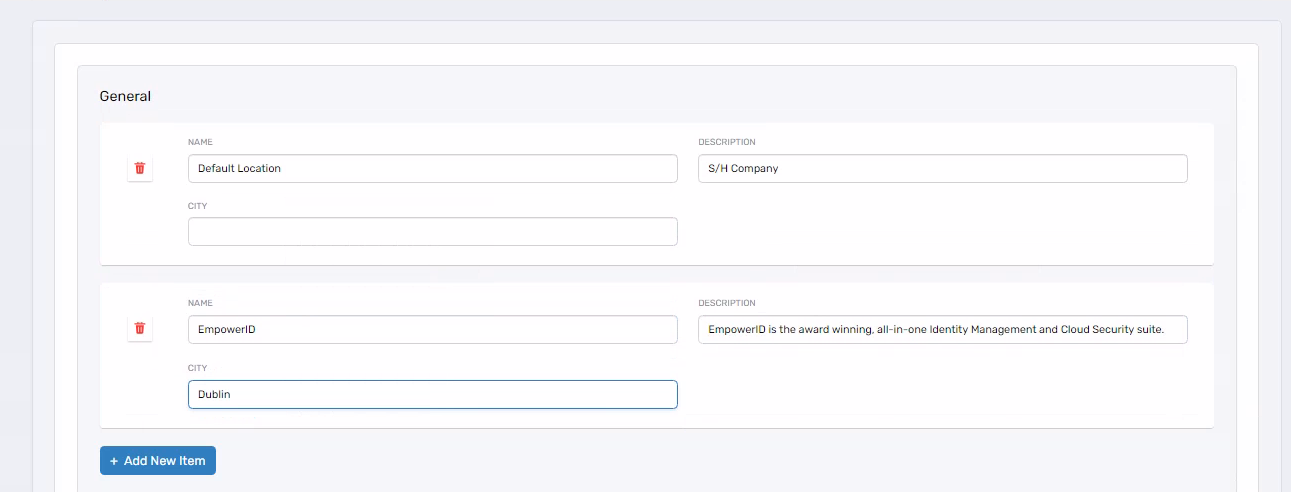Edit the S/H Company description field
Image resolution: width=1291 pixels, height=492 pixels.
pos(943,168)
